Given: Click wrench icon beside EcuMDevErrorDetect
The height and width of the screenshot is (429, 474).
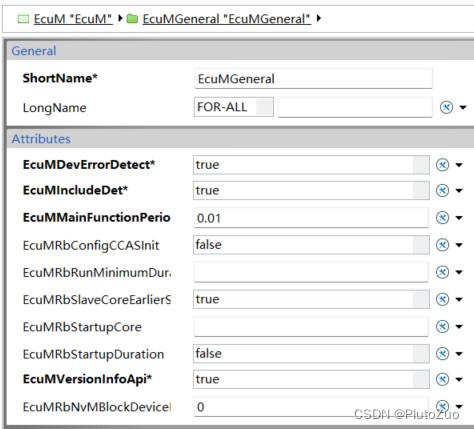Looking at the screenshot, I should coord(442,165).
